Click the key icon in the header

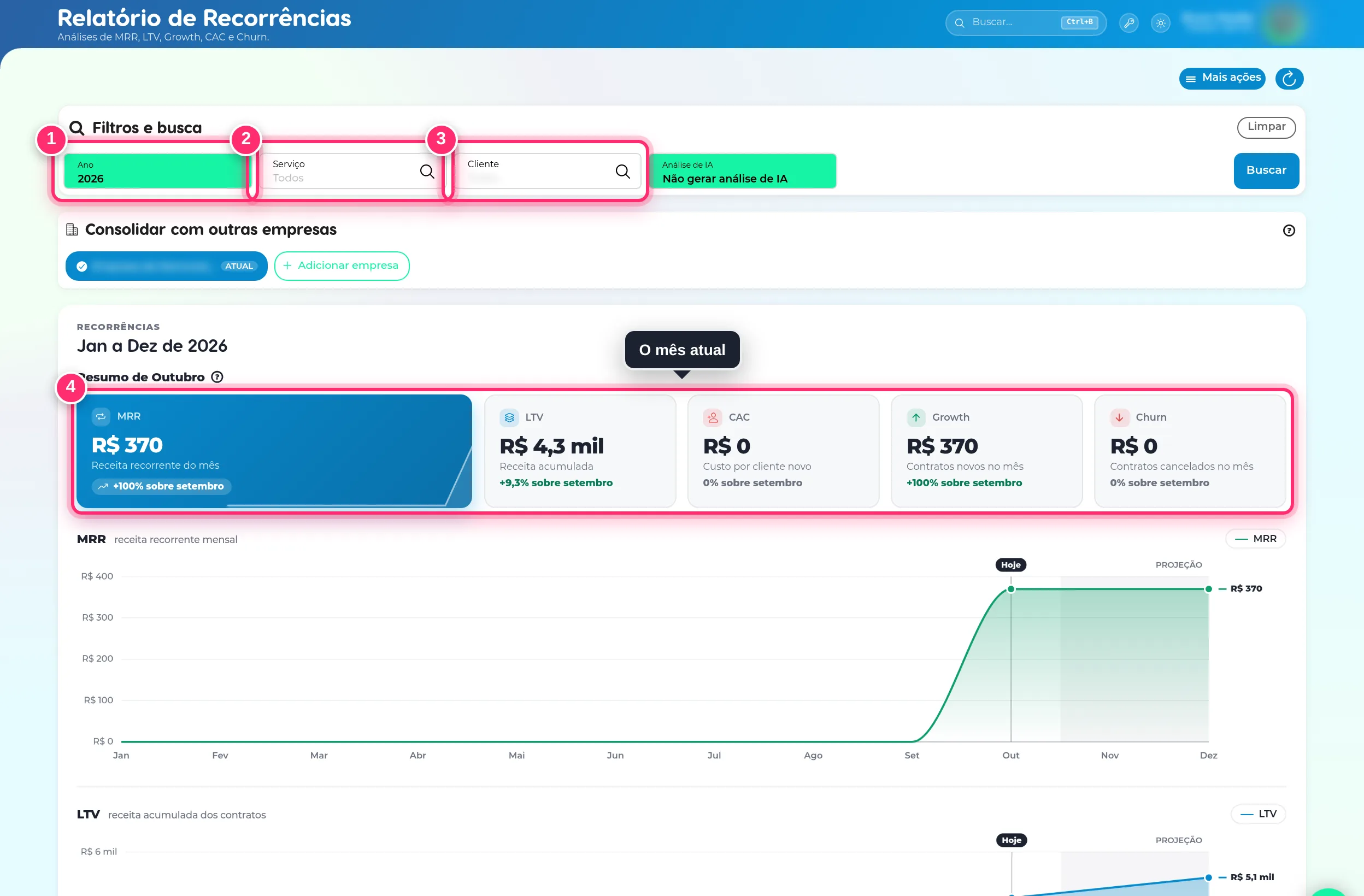coord(1128,23)
